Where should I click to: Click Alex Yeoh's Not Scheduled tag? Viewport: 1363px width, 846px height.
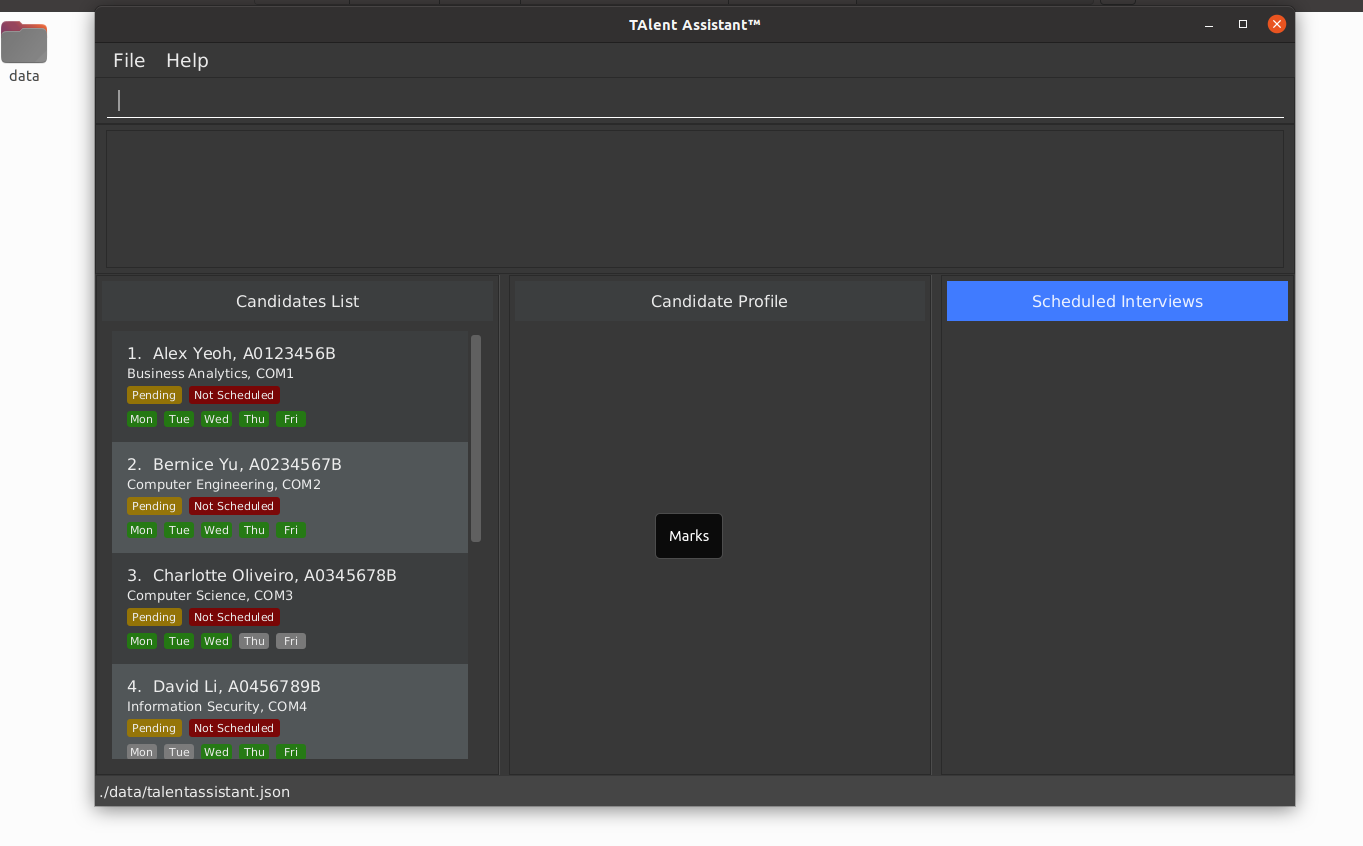click(x=234, y=395)
